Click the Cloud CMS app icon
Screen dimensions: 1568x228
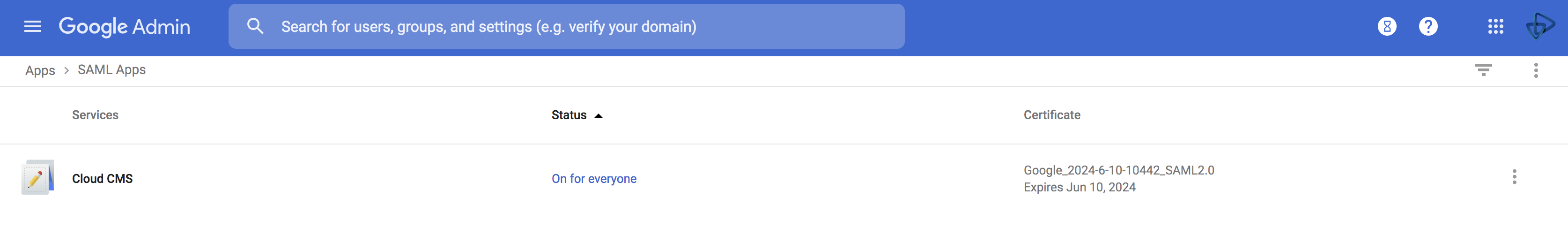click(37, 178)
